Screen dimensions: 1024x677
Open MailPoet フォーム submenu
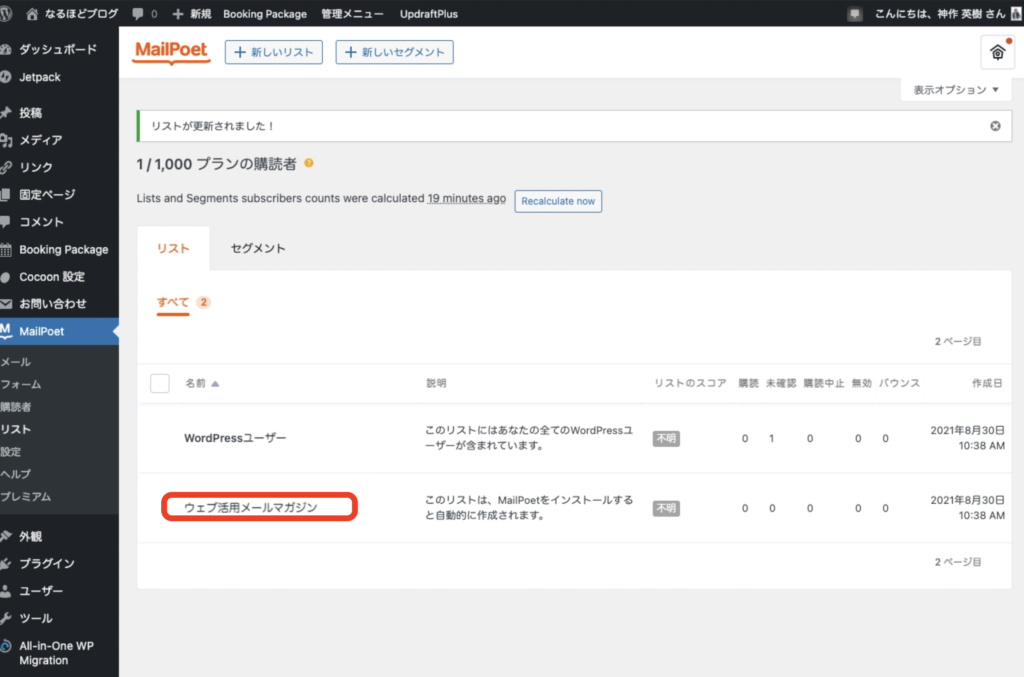[21, 385]
